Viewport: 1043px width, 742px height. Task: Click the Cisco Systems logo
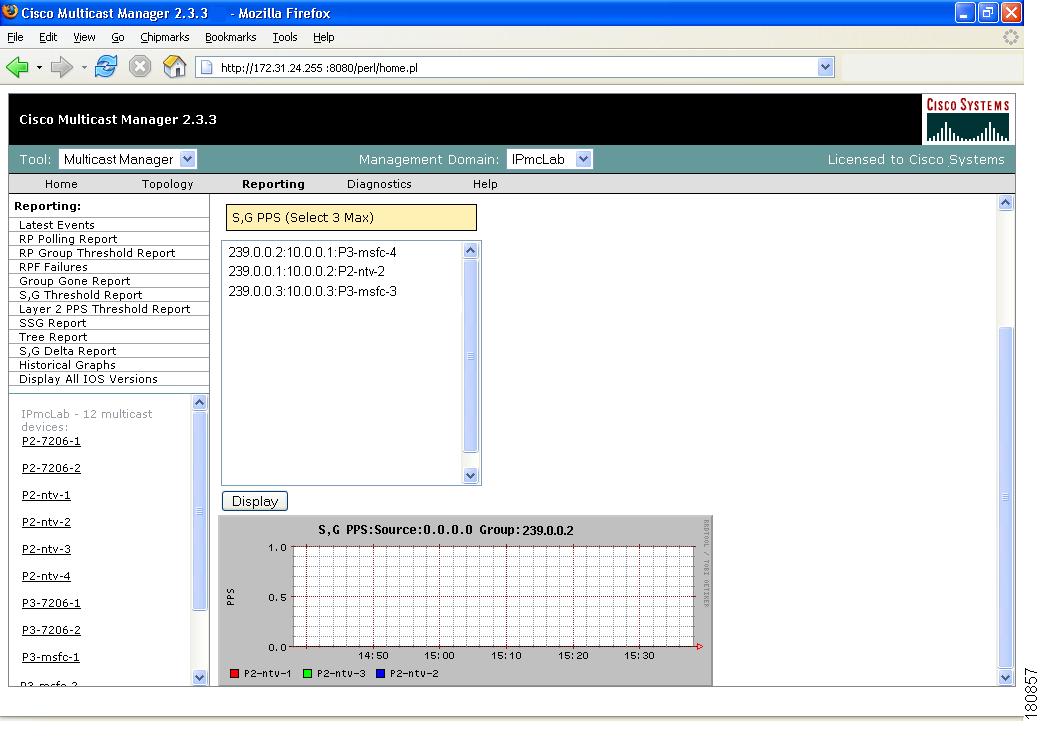pyautogui.click(x=968, y=120)
